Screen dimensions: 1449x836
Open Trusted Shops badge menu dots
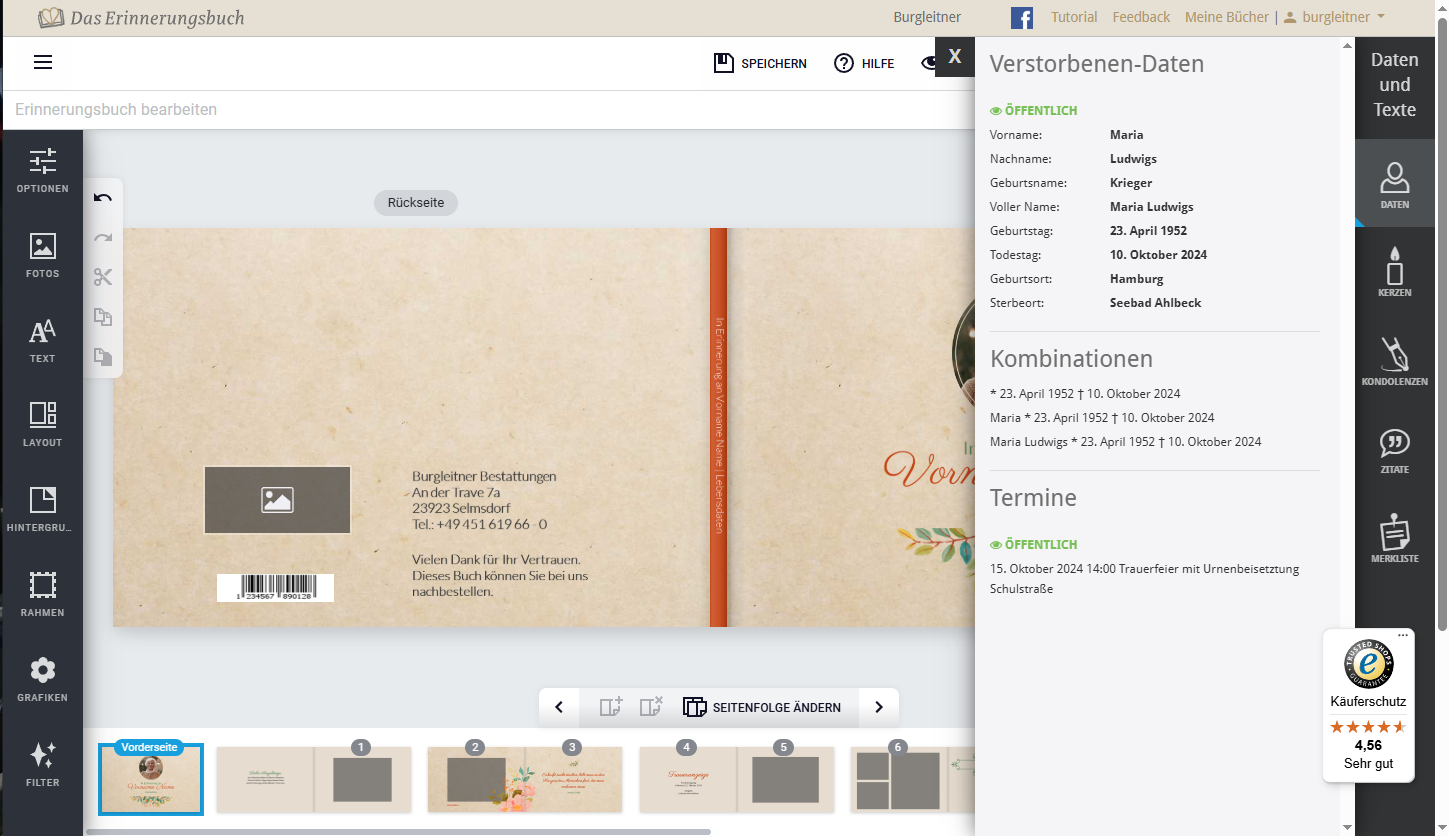pyautogui.click(x=1403, y=635)
